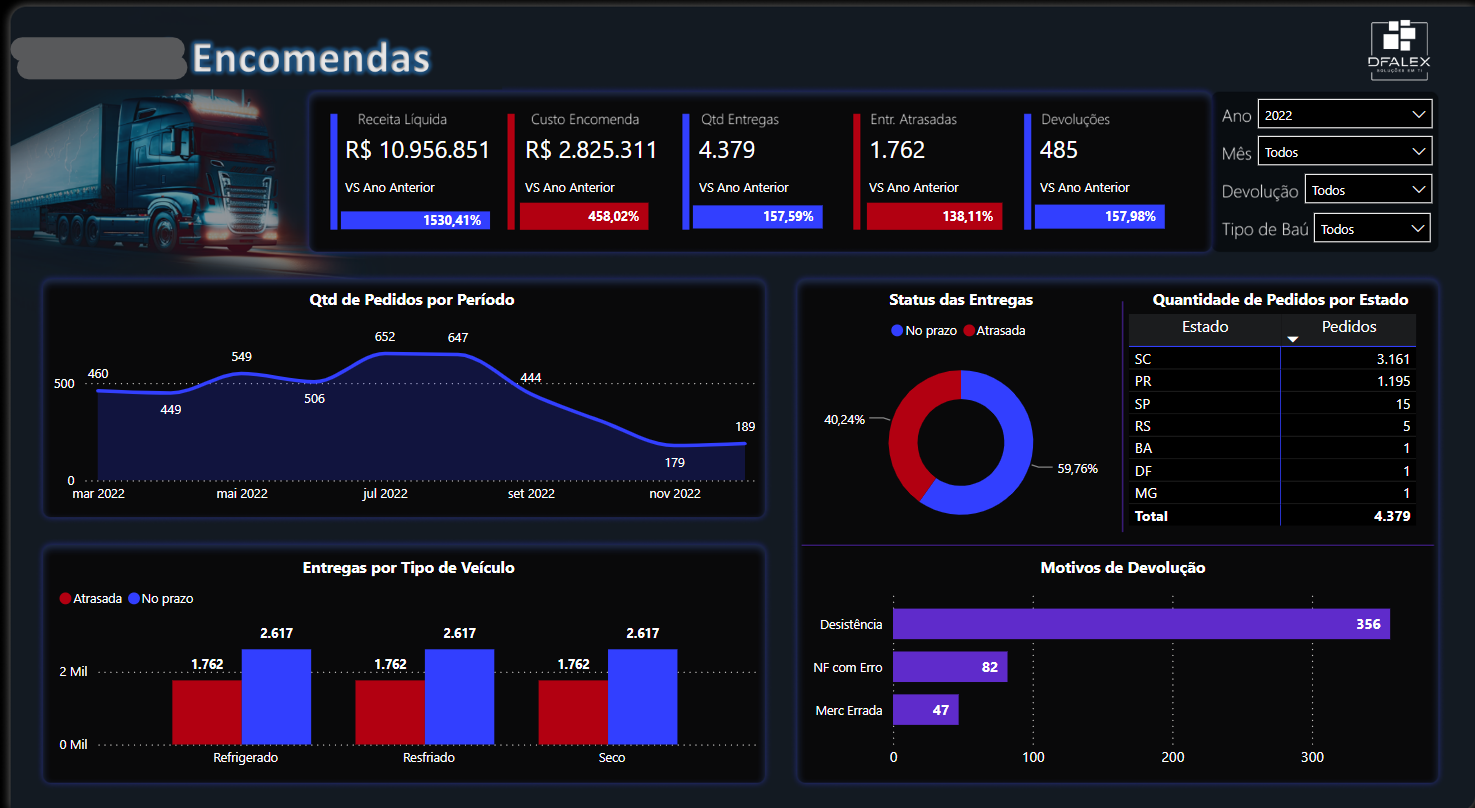Click the 157,98% variation bar
This screenshot has height=808, width=1475.
(1100, 216)
